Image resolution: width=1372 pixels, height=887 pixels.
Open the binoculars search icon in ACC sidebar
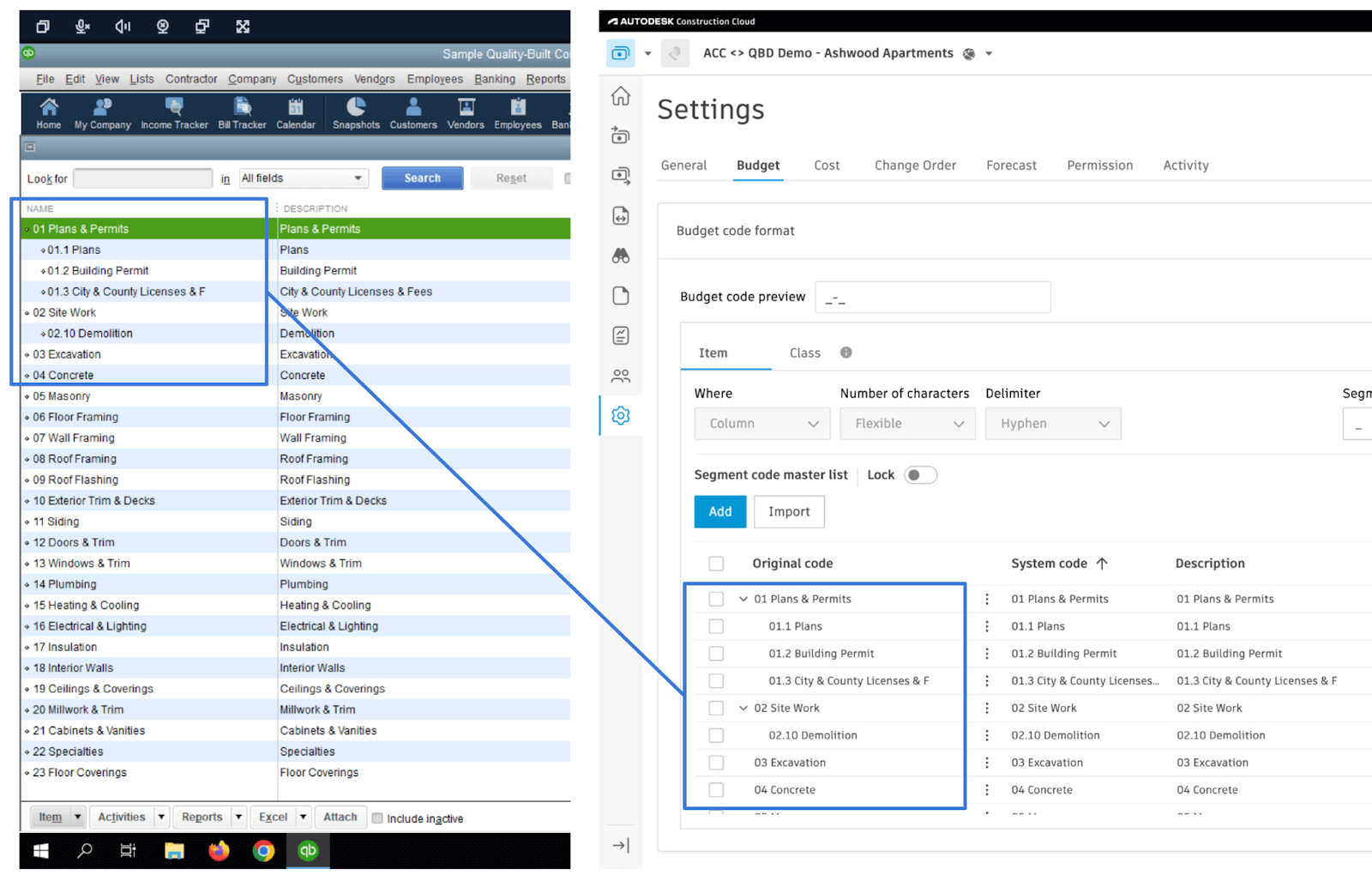[x=621, y=255]
